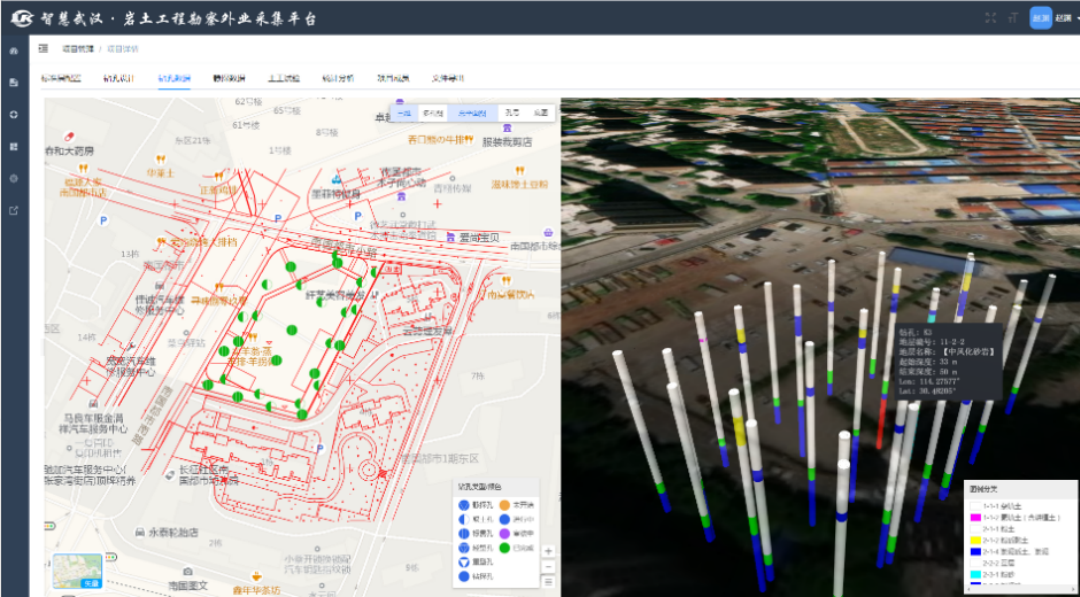This screenshot has height=597, width=1080.
Task: Click the satellite map thumbnail at bottom left
Action: pos(78,571)
